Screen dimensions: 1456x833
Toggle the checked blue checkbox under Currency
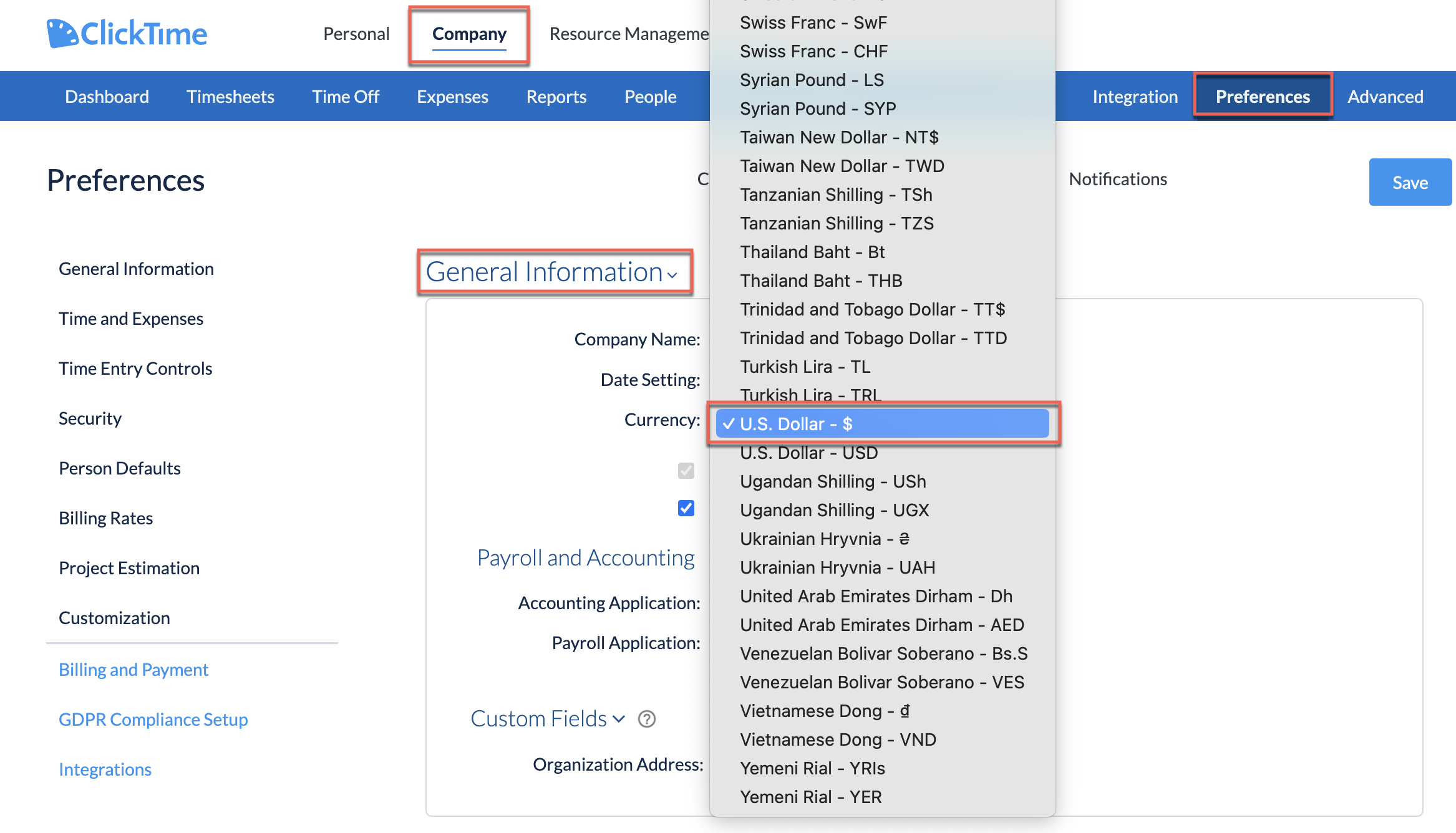(x=686, y=508)
